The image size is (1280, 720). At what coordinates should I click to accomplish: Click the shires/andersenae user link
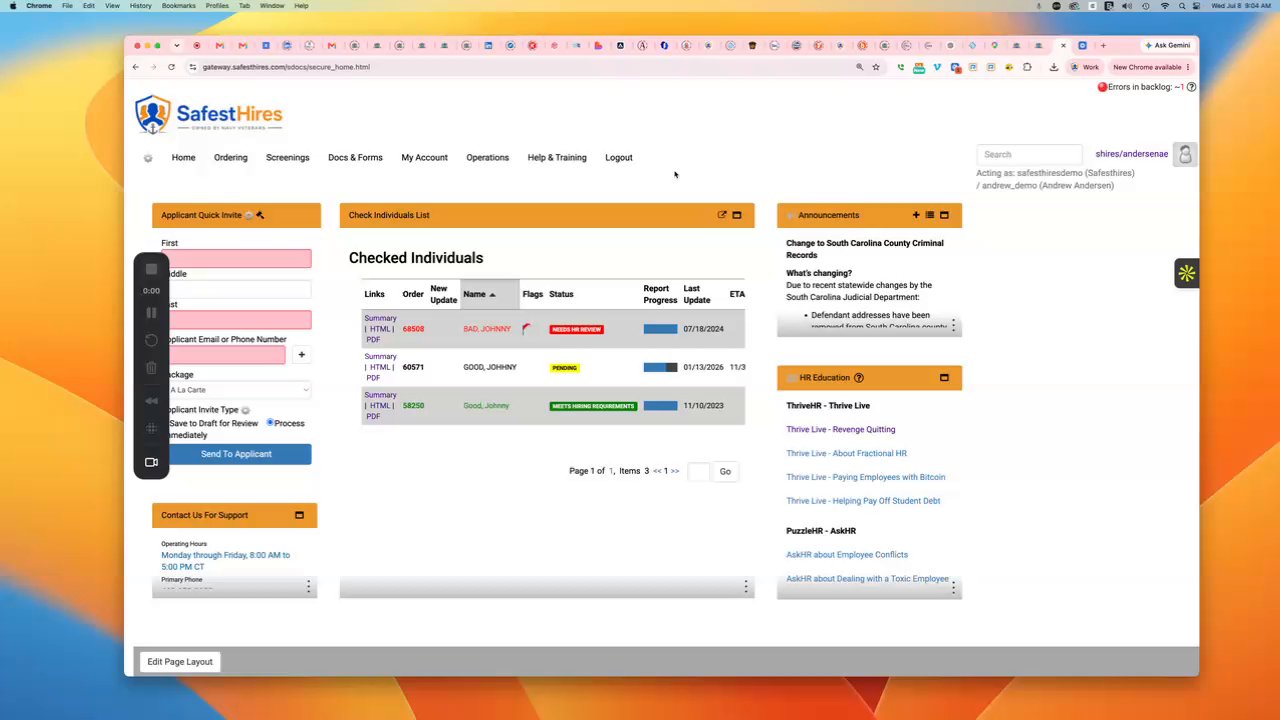tap(1131, 154)
